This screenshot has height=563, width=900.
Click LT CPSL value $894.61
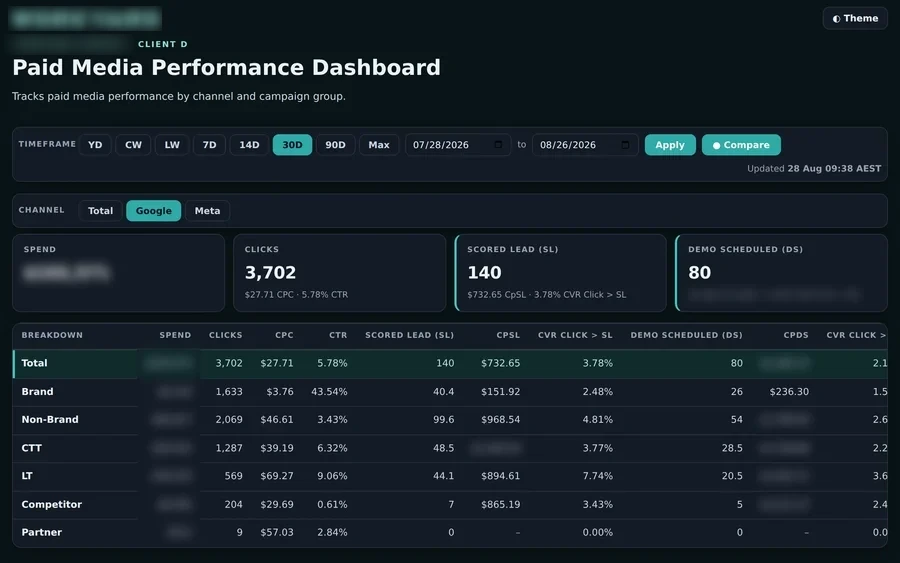(x=501, y=476)
